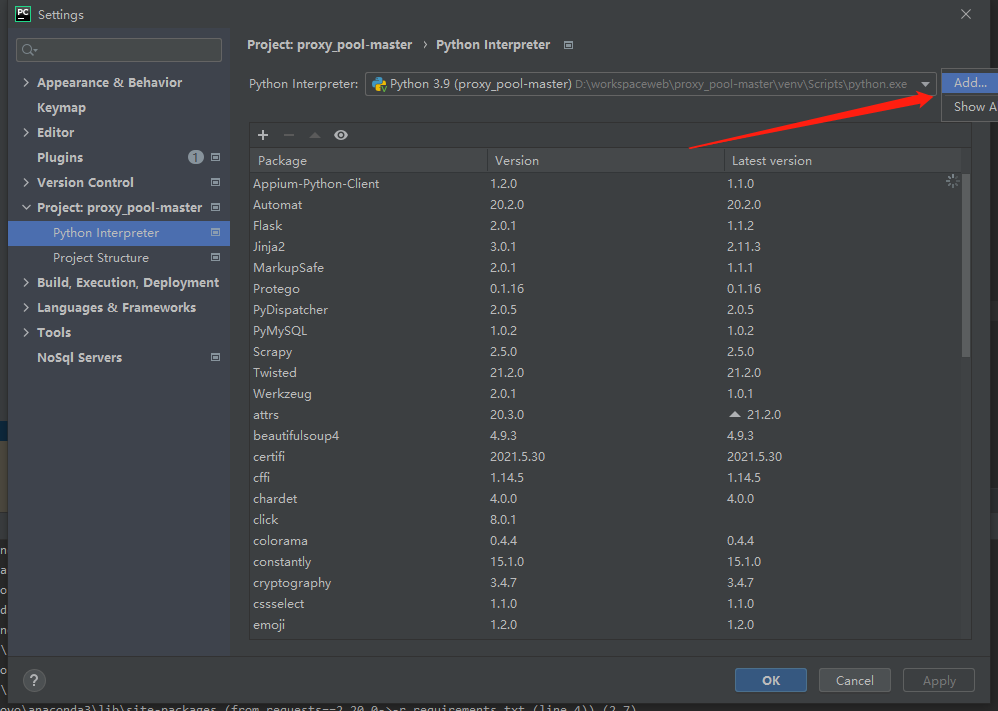Open the Python Interpreter dropdown arrow
Screen dimensions: 998x711
pos(925,84)
